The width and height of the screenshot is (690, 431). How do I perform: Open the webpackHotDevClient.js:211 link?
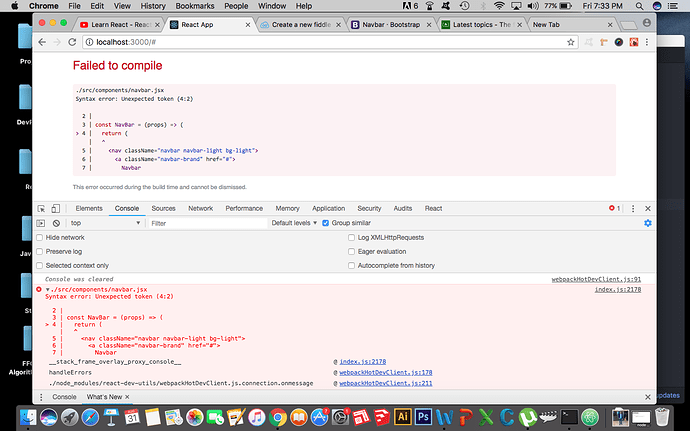click(x=385, y=383)
